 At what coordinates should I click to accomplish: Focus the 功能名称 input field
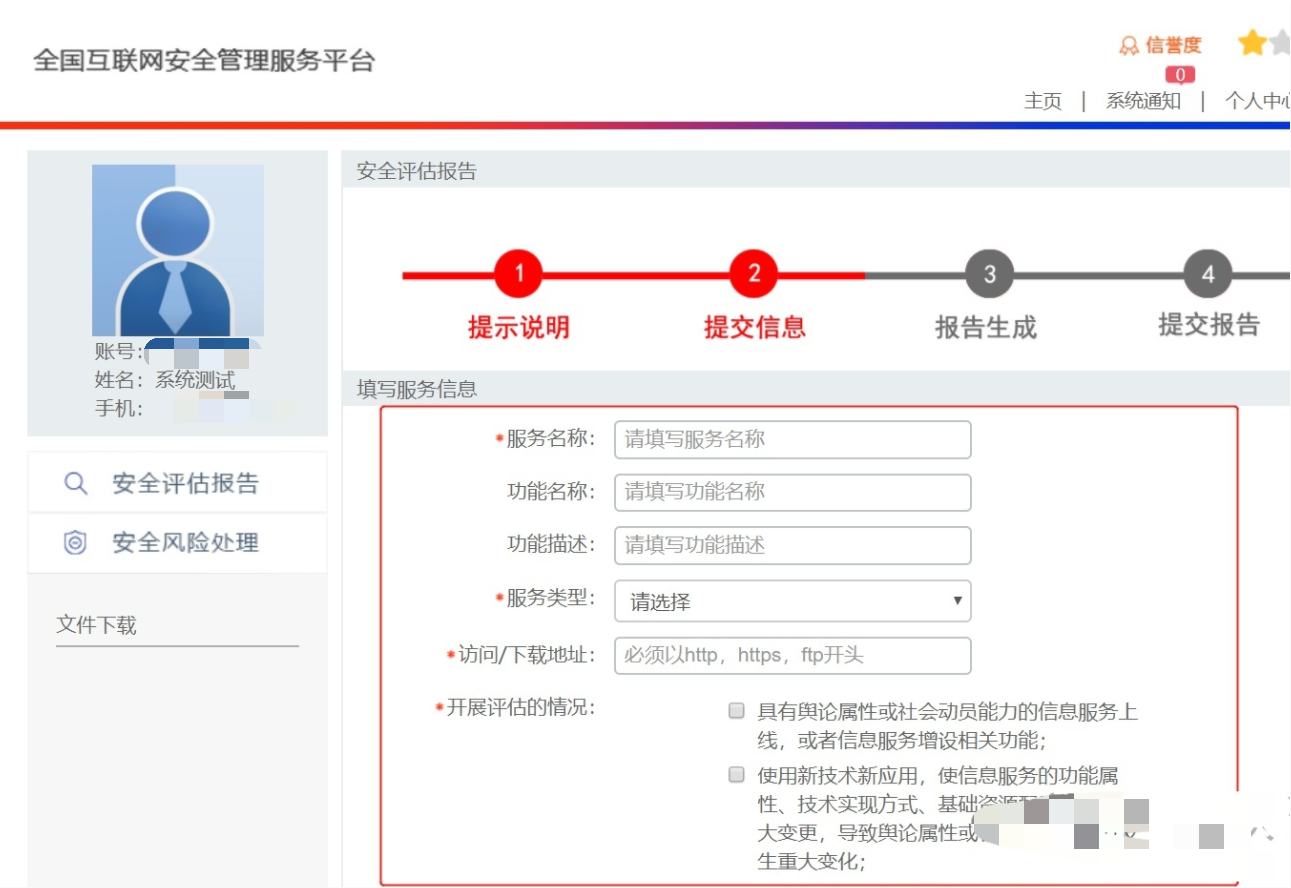pos(792,492)
